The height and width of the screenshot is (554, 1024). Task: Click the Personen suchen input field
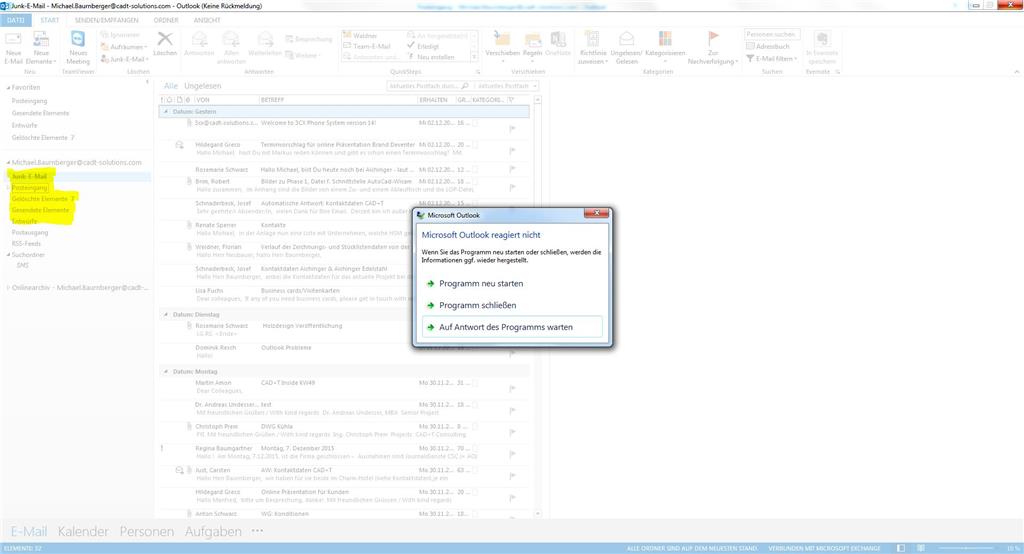click(x=772, y=34)
